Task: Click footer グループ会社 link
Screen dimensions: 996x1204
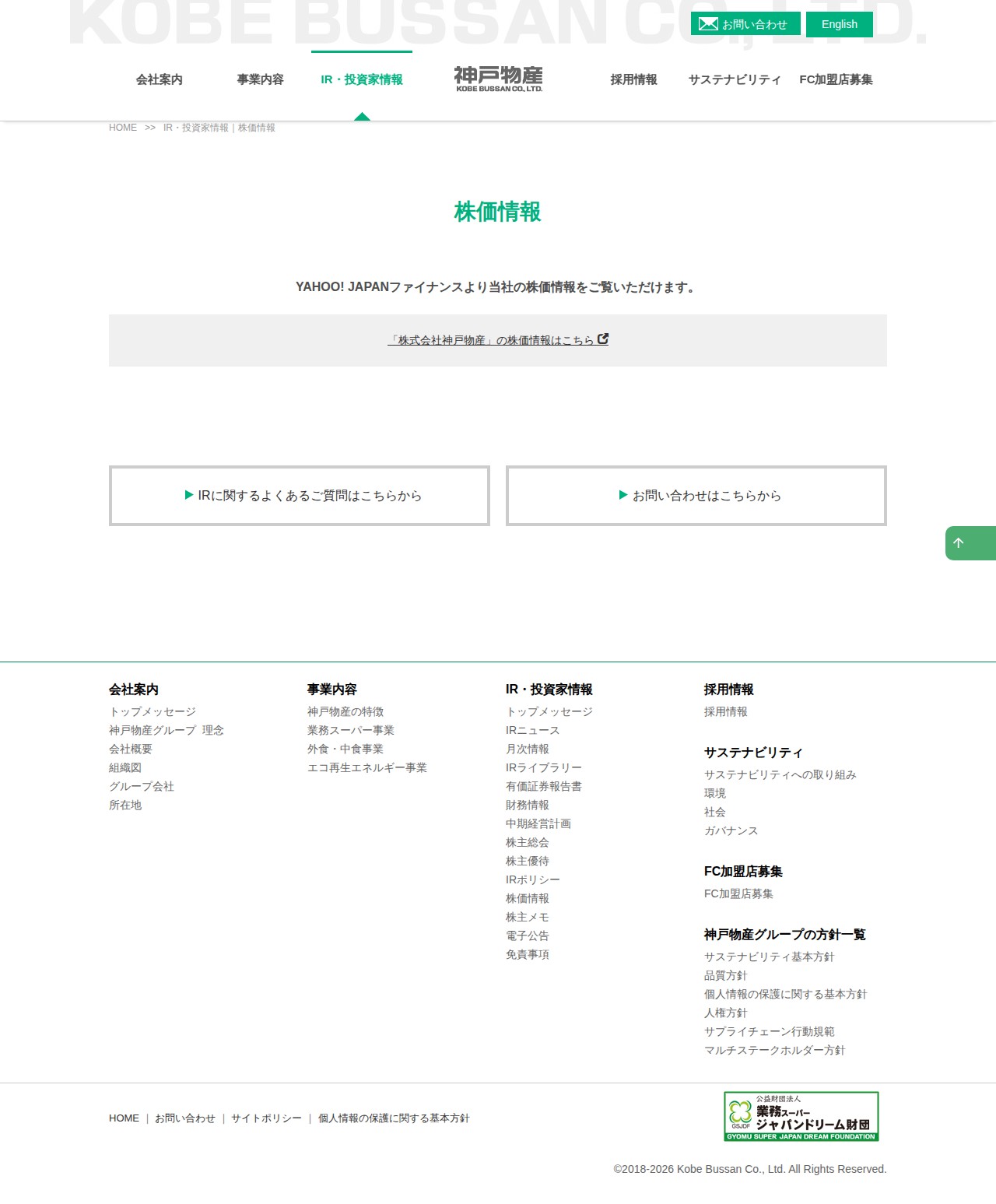Action: click(x=142, y=786)
